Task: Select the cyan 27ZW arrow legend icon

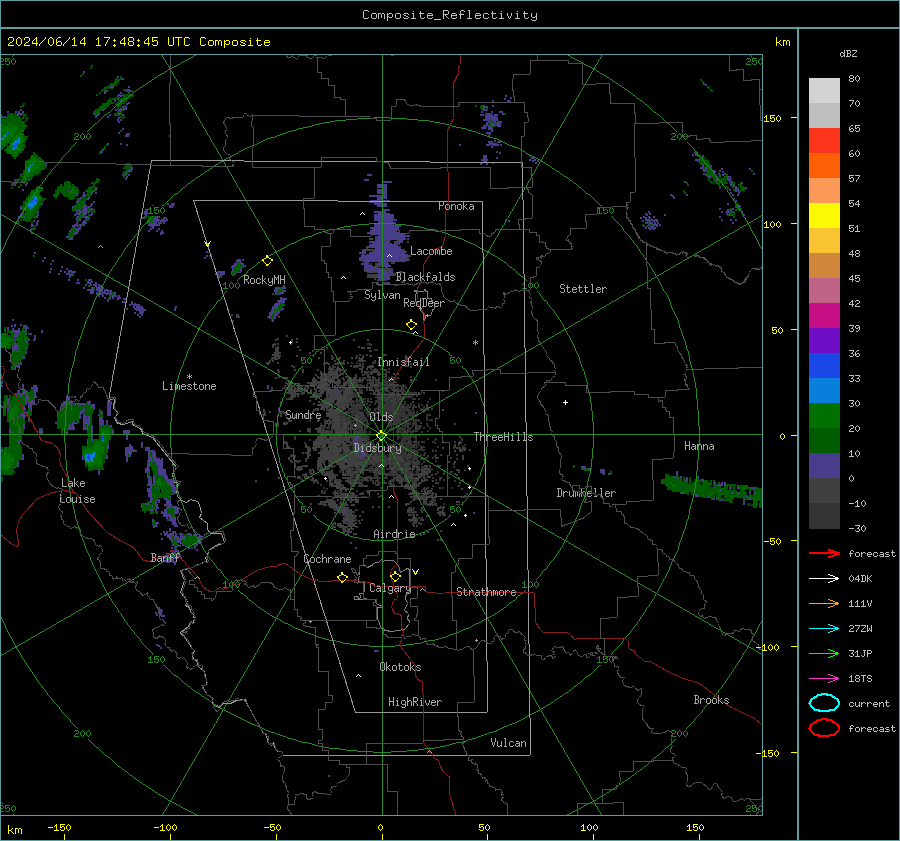Action: 824,629
